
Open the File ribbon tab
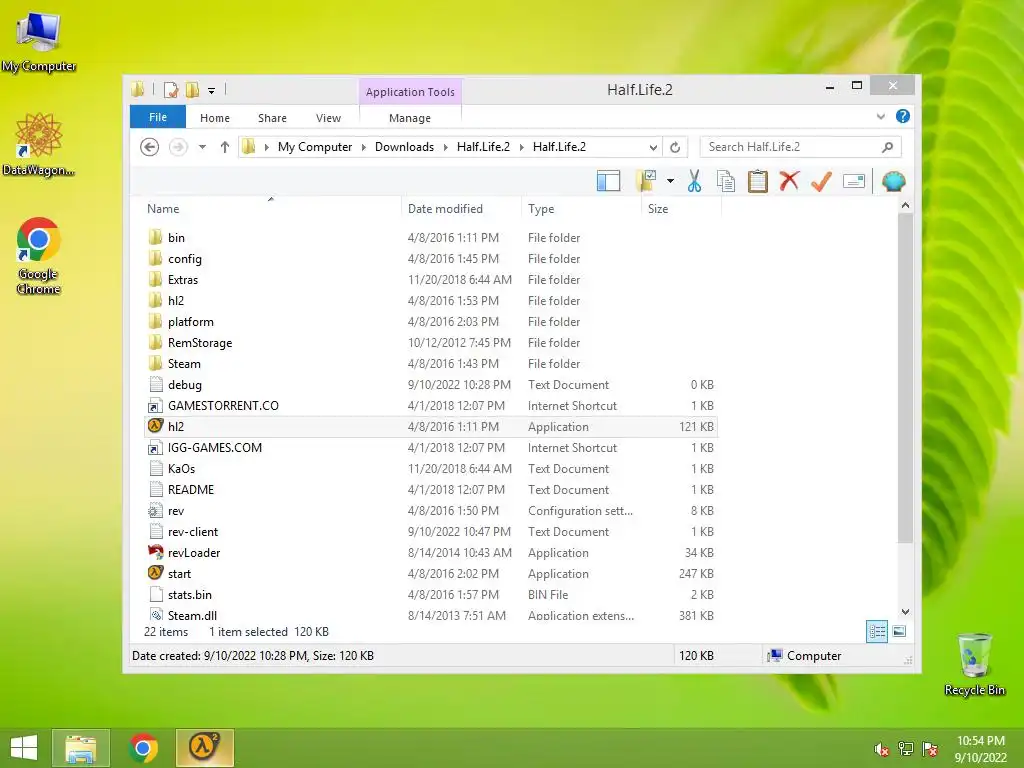coord(158,117)
